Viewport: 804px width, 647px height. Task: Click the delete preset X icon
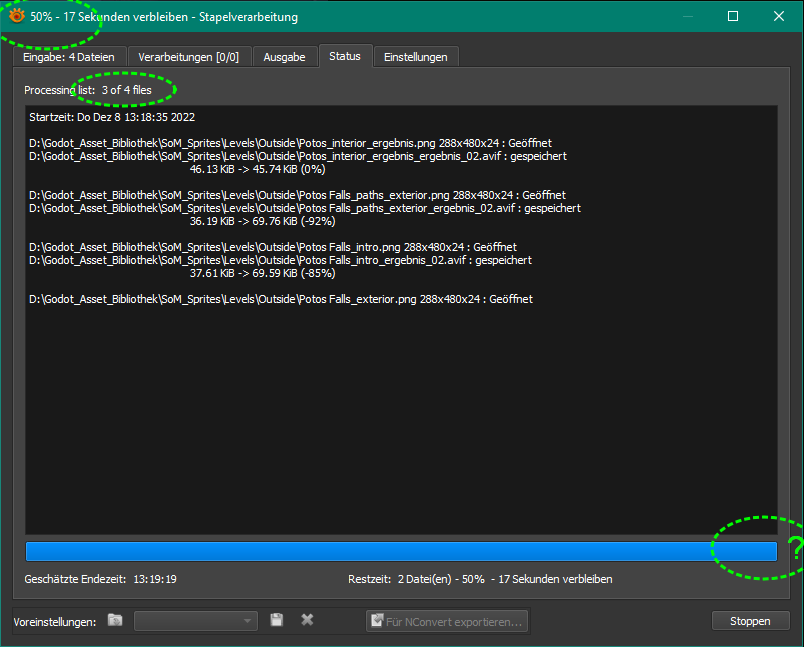(307, 621)
